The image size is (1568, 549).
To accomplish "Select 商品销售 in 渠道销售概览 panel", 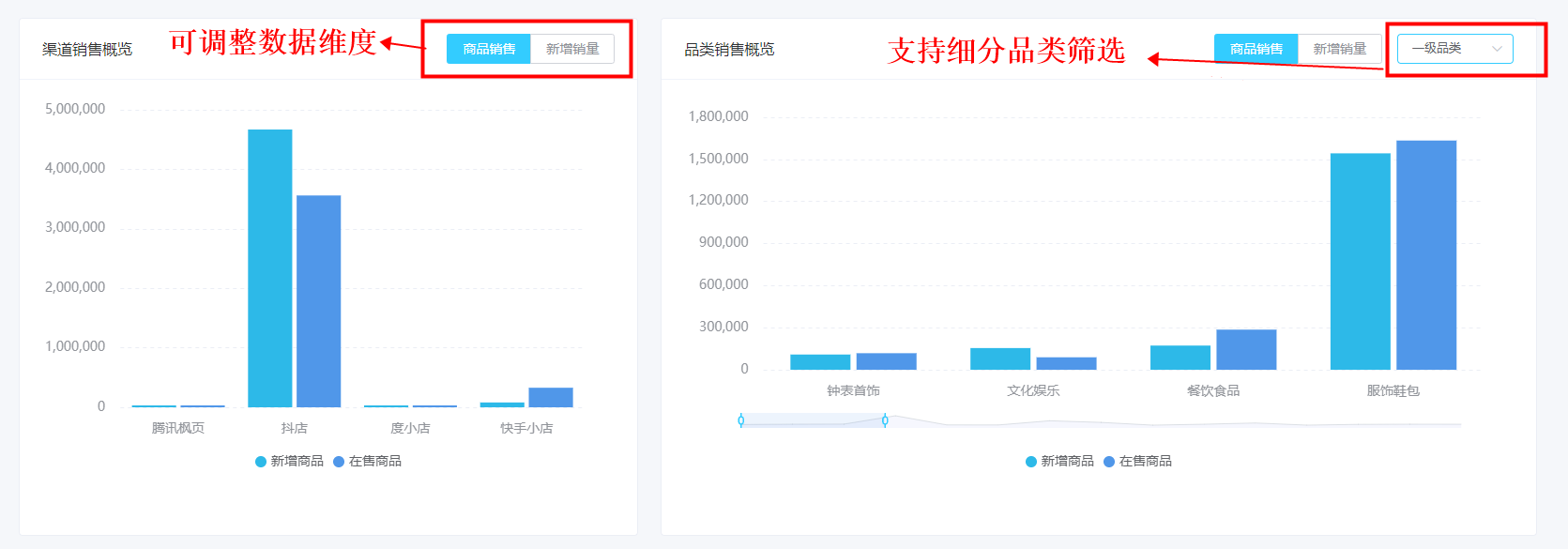I will 489,49.
